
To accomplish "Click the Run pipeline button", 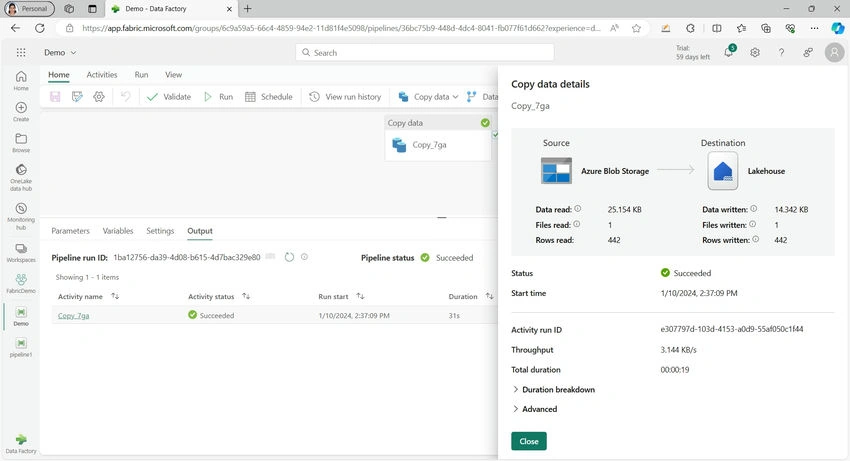I will click(219, 97).
